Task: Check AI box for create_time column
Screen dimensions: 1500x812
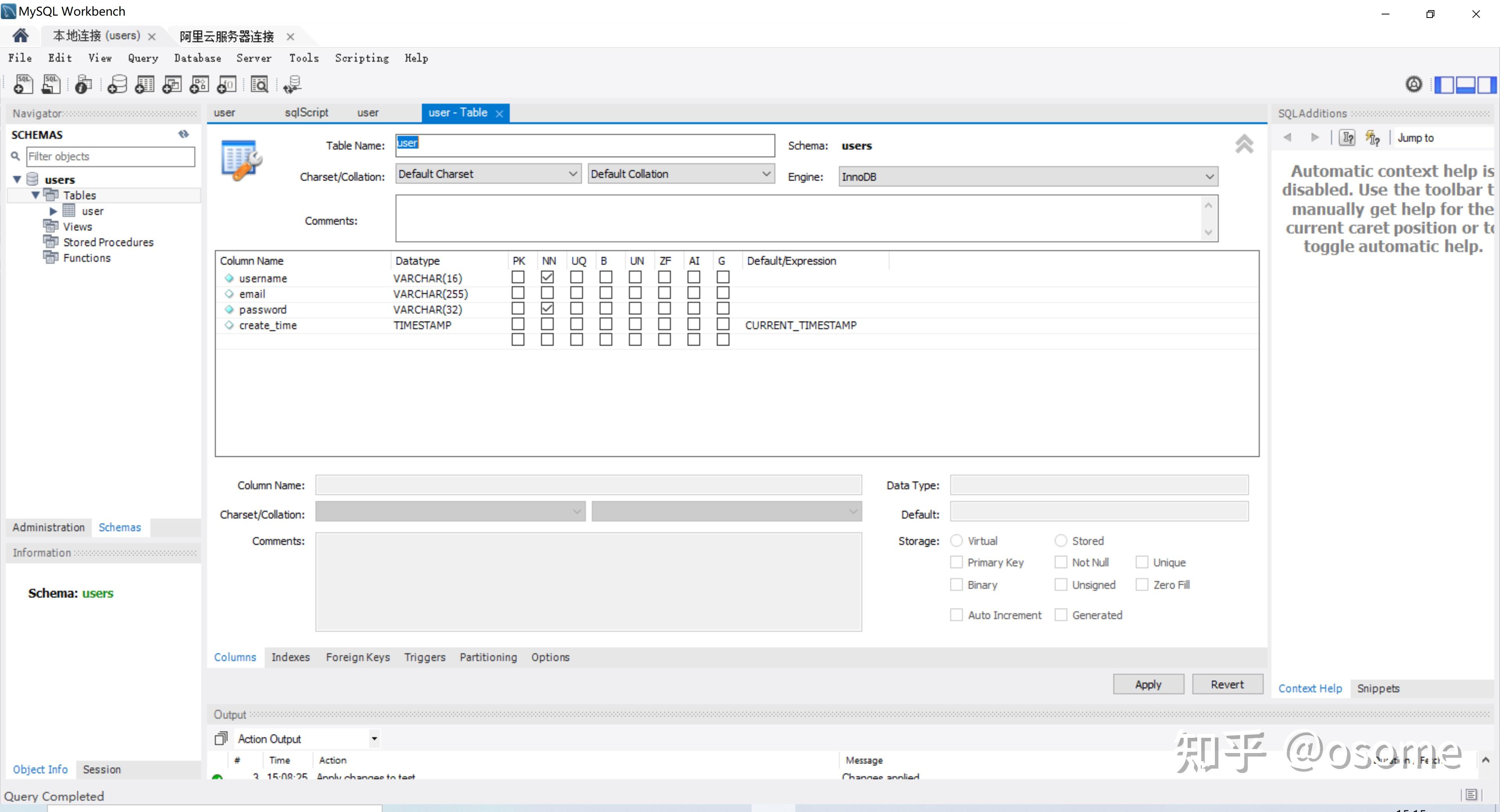Action: tap(693, 324)
